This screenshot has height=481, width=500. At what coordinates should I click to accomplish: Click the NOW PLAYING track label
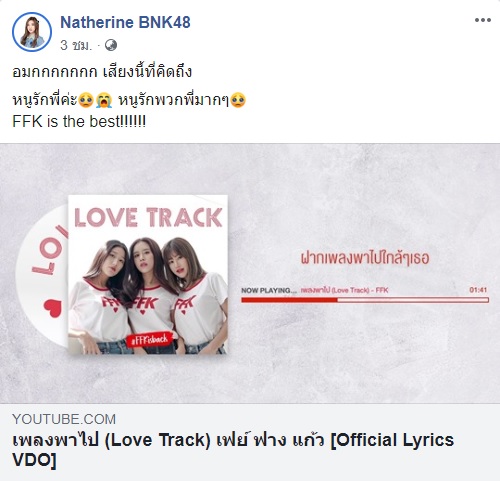[315, 290]
